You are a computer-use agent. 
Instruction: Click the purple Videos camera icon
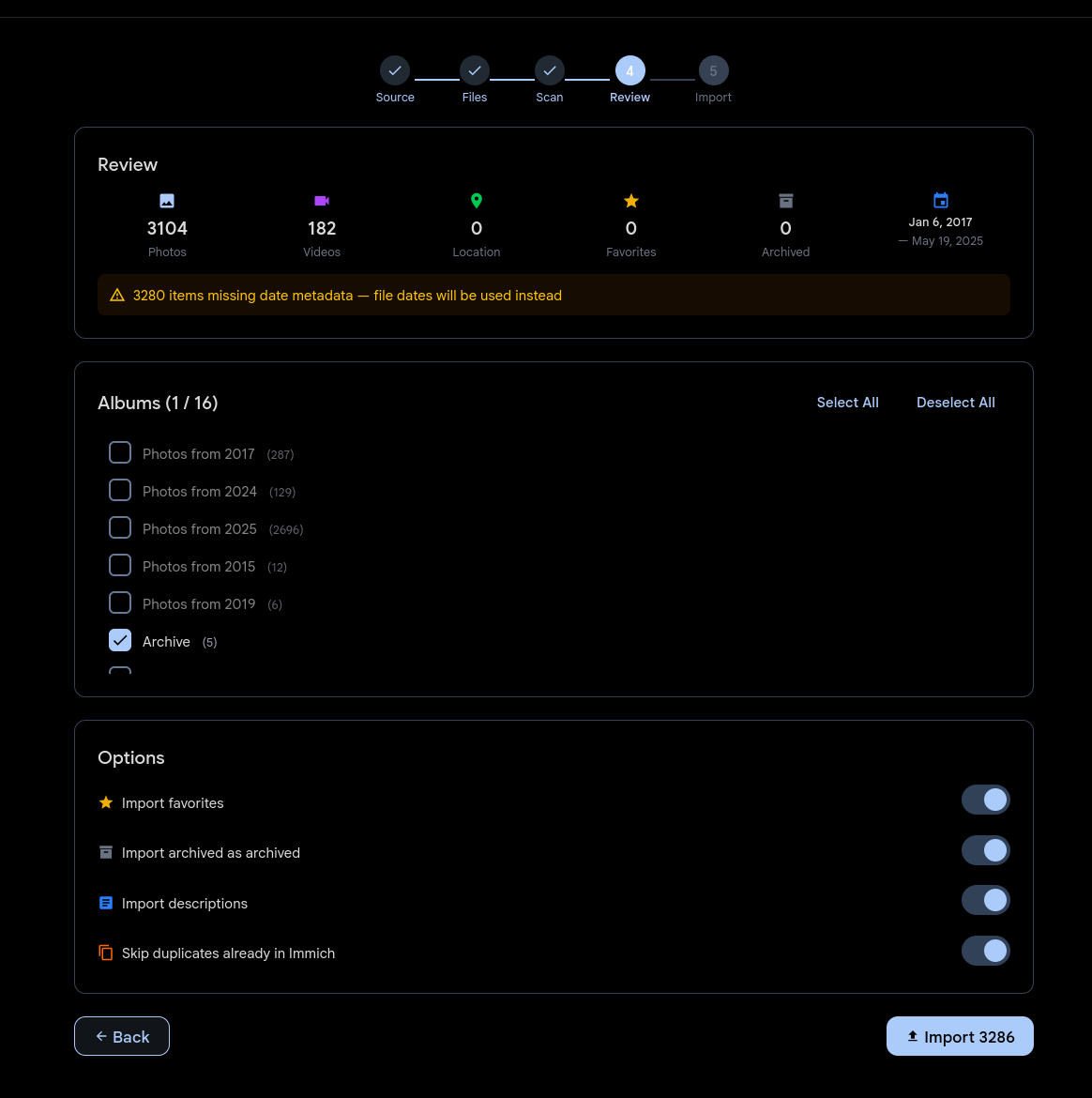[322, 201]
